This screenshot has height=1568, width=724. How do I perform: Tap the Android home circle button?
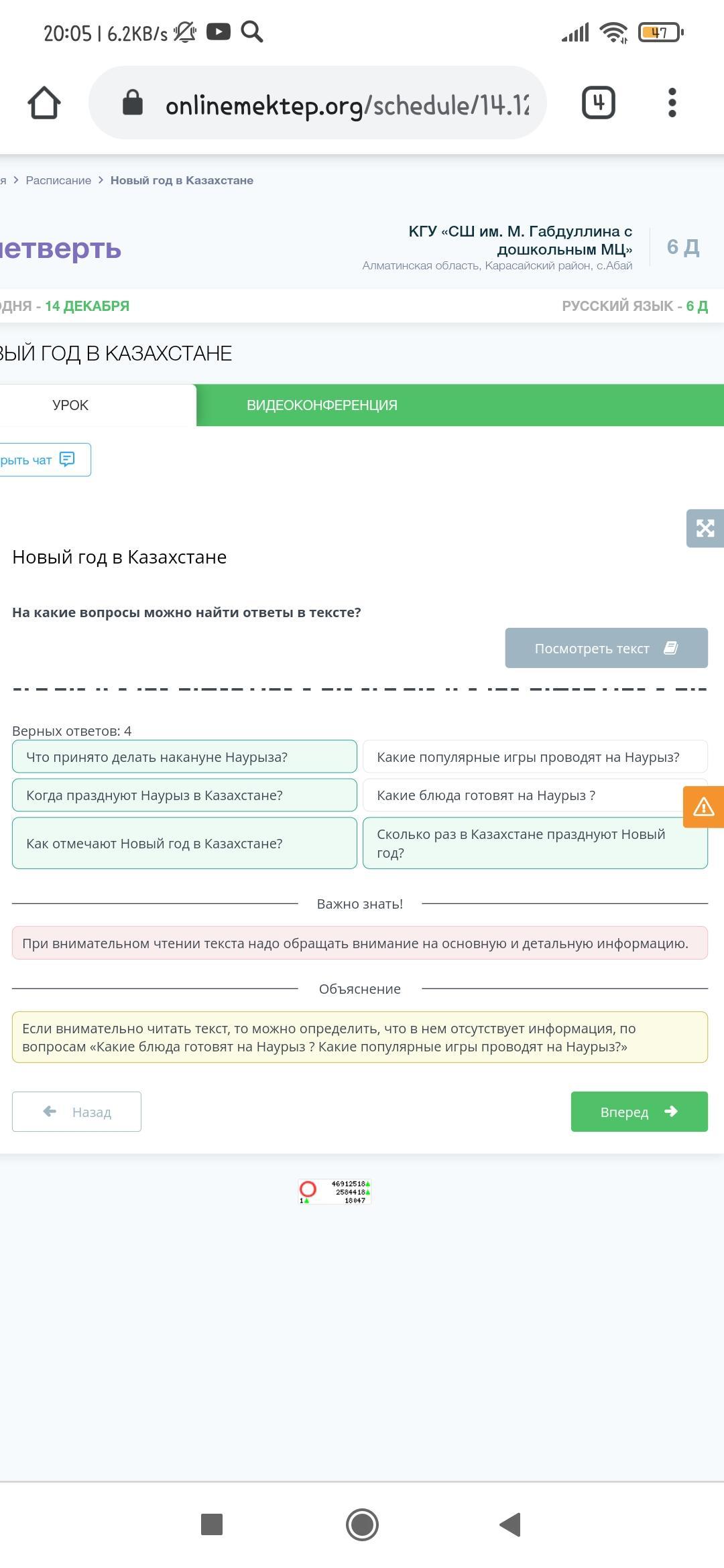[362, 1524]
